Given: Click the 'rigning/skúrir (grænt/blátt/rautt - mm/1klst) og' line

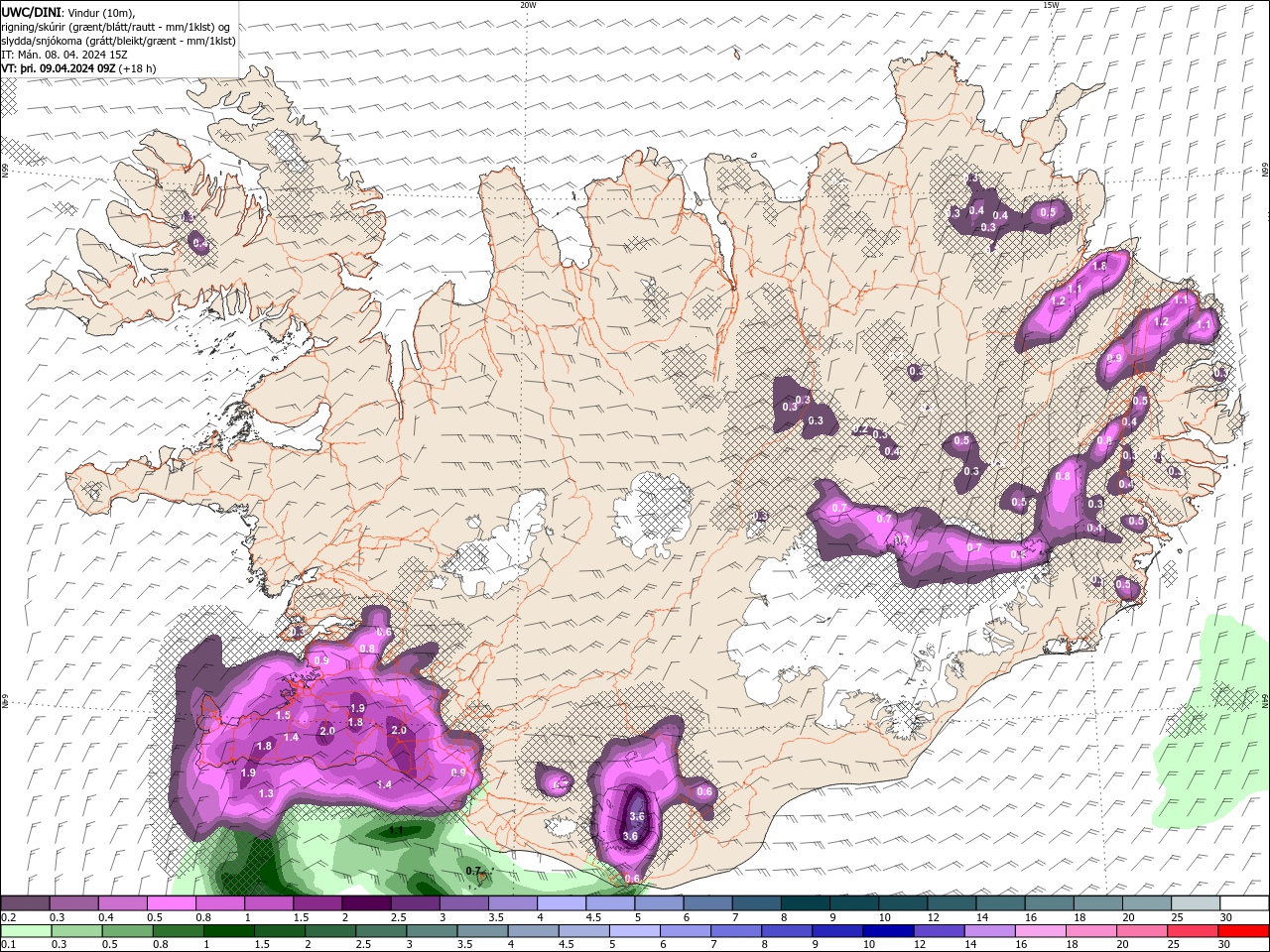Looking at the screenshot, I should pos(116,27).
